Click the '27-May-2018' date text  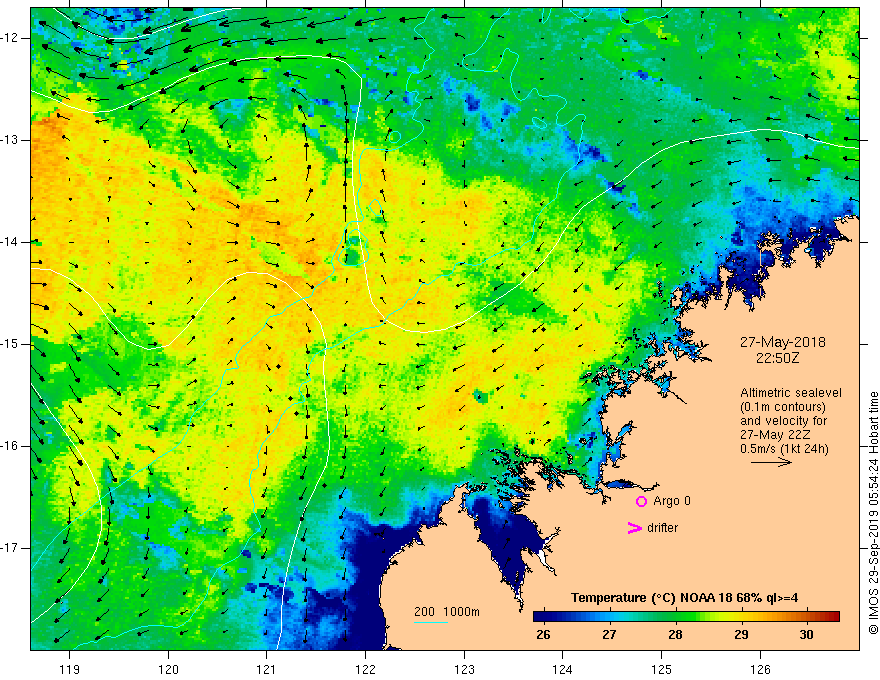(x=782, y=342)
